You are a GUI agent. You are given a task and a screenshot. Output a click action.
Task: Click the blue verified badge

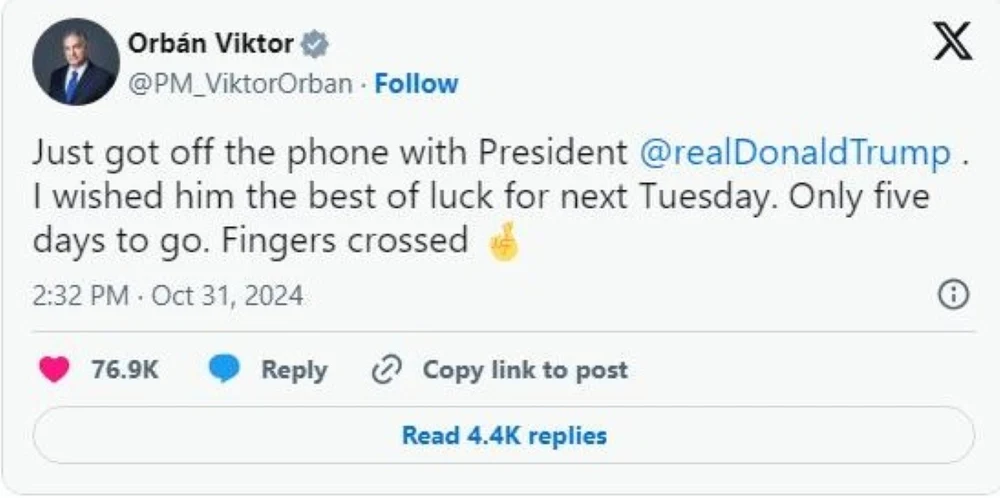pyautogui.click(x=315, y=44)
